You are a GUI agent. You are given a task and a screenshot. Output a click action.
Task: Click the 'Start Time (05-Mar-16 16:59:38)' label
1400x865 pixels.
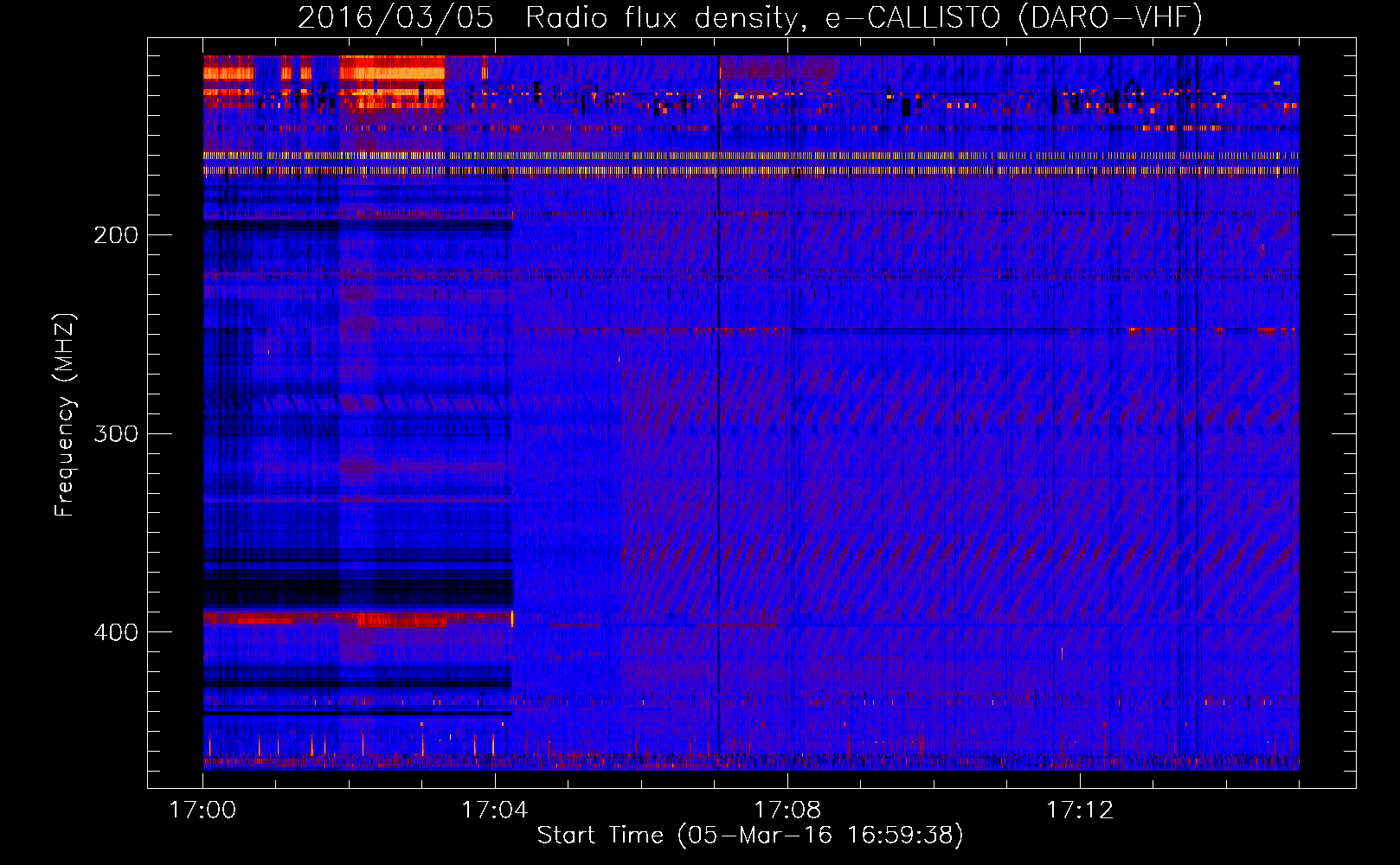pos(750,836)
